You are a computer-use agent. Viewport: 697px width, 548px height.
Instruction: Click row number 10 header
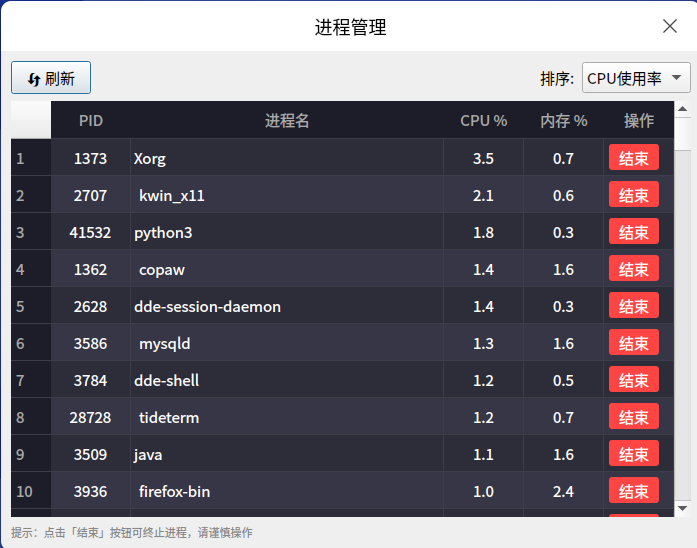[31, 491]
